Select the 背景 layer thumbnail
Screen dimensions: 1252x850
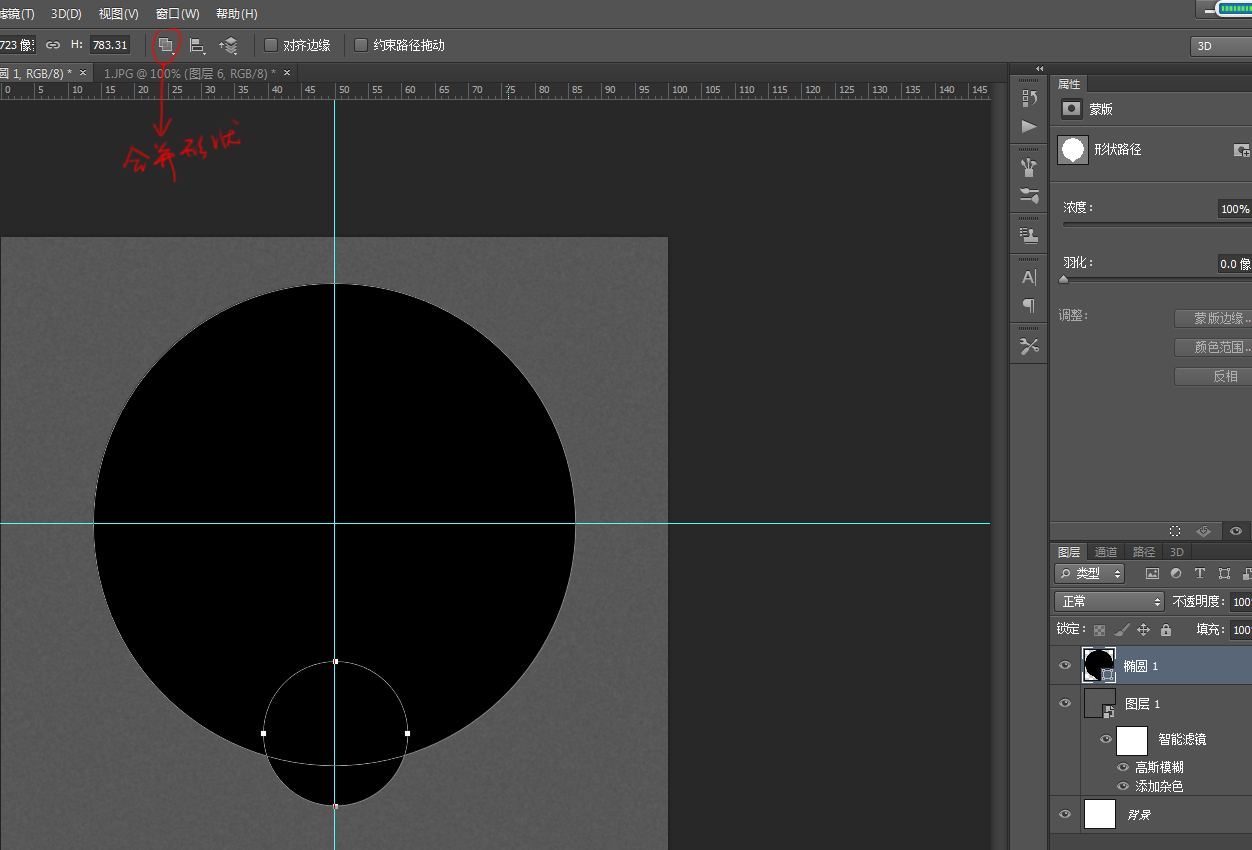[1099, 814]
